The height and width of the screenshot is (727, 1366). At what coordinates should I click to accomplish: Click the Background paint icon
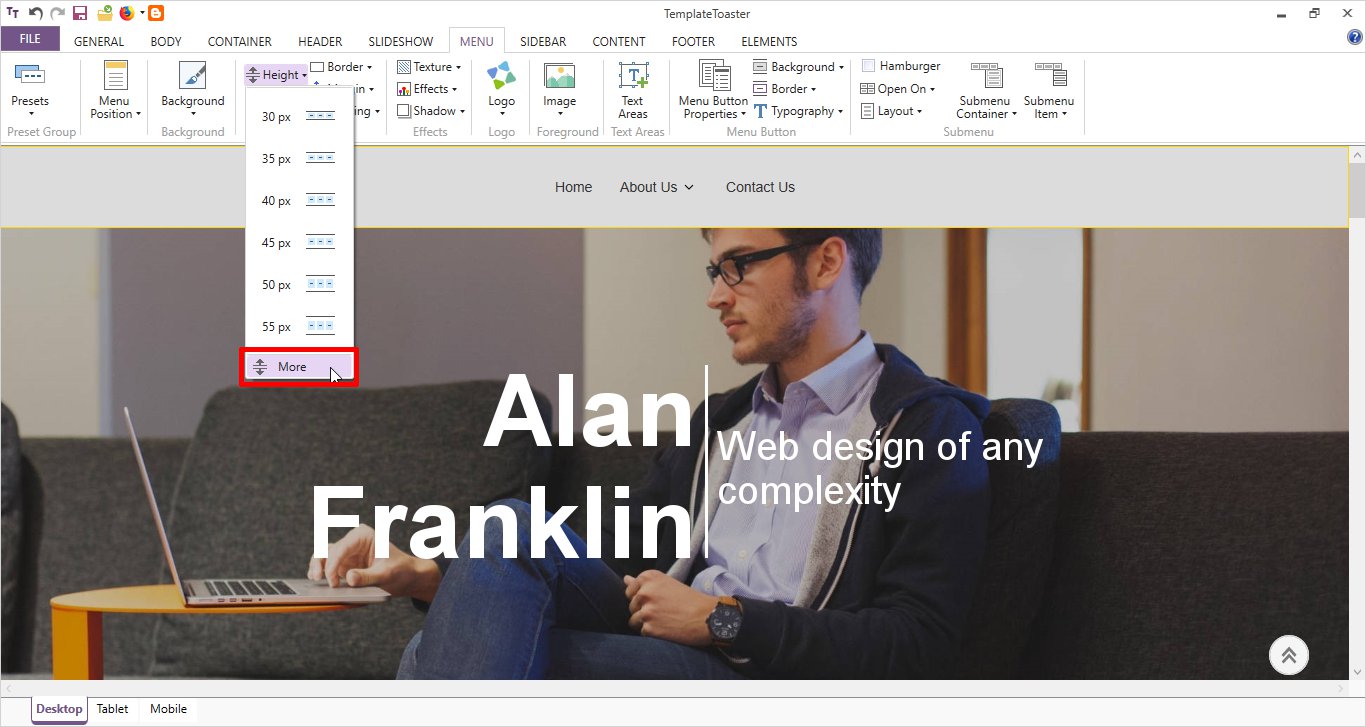tap(192, 77)
